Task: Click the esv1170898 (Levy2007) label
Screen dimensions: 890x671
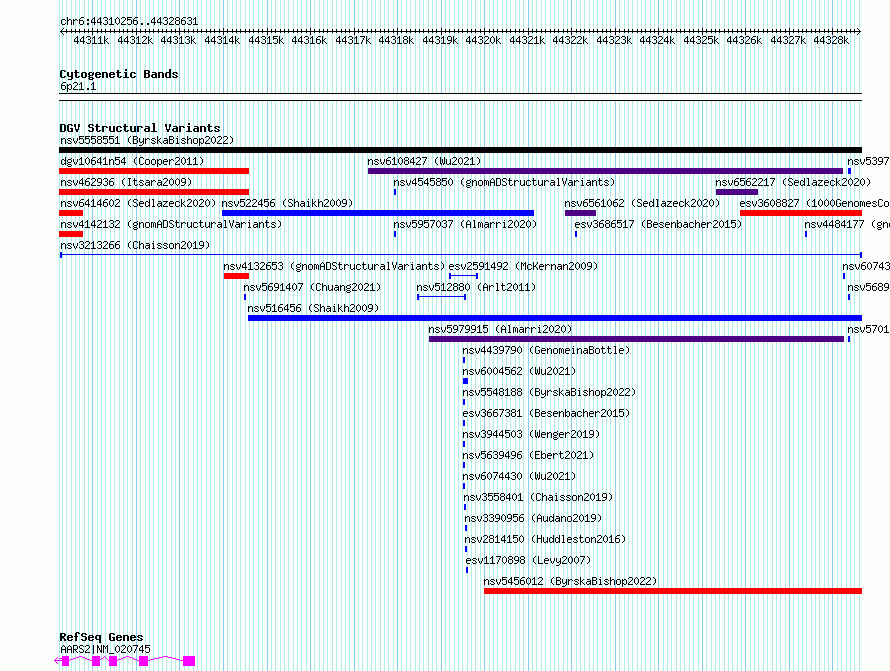Action: click(x=528, y=560)
